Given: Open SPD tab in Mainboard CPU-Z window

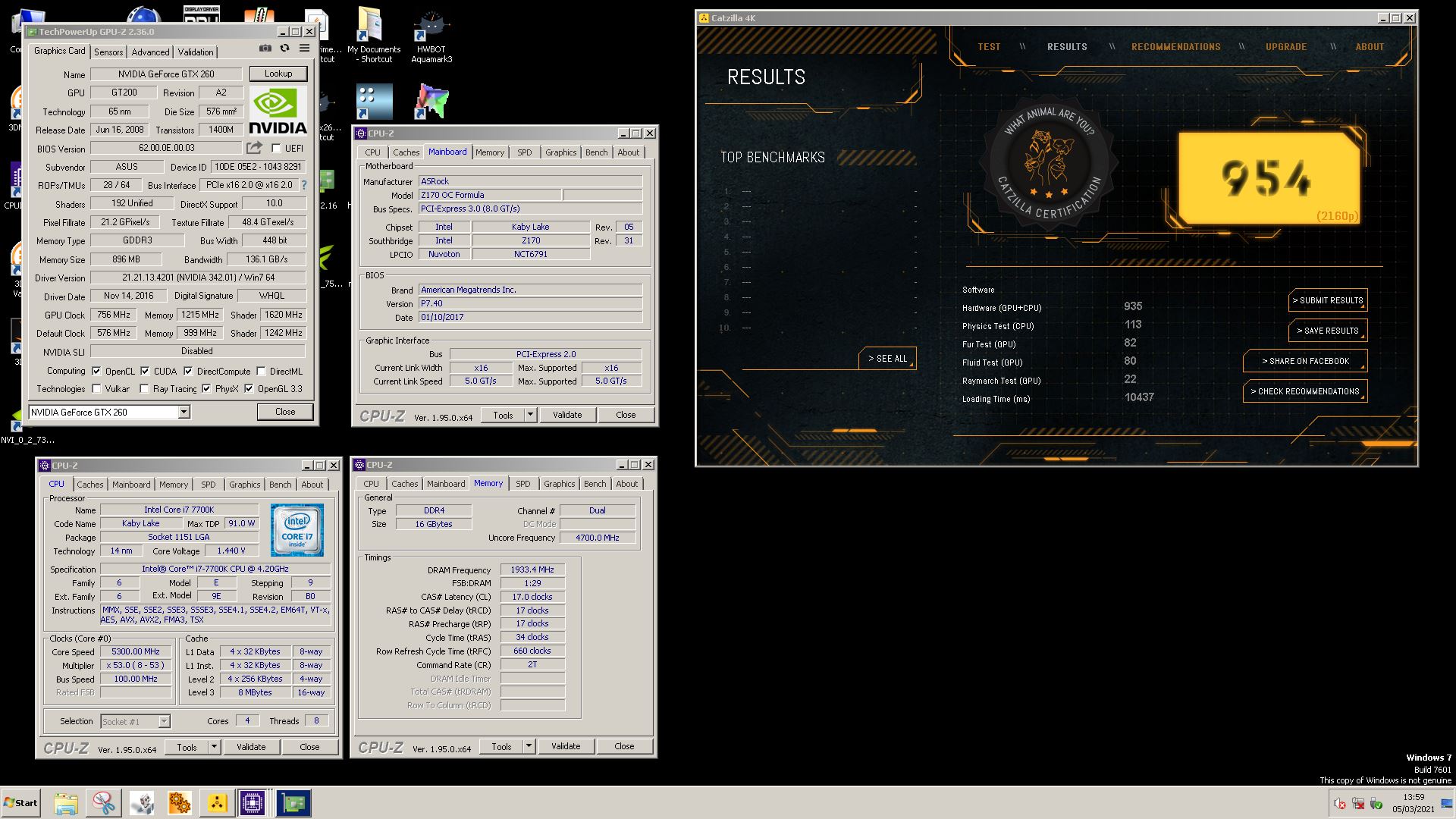Looking at the screenshot, I should (x=524, y=152).
